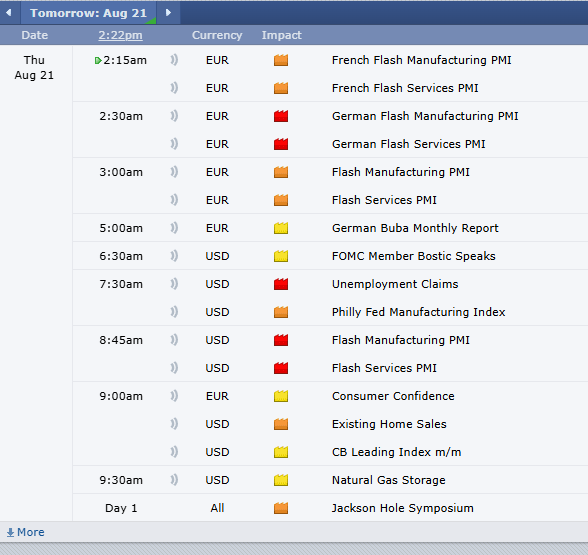588x555 pixels.
Task: Go to previous day with left arrow
Action: (x=9, y=13)
